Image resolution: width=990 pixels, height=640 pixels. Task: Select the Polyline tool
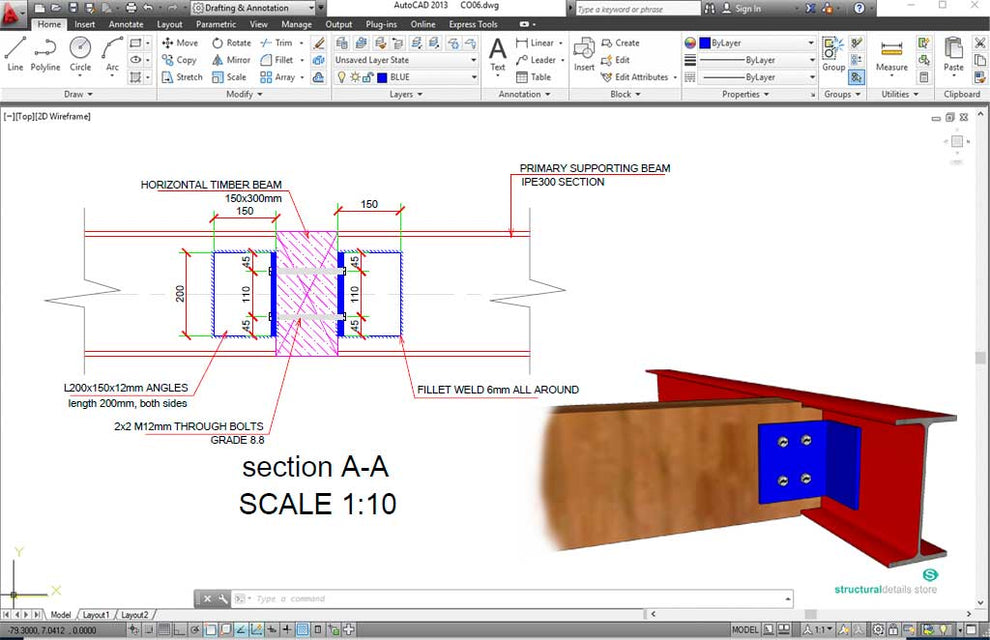[x=45, y=55]
